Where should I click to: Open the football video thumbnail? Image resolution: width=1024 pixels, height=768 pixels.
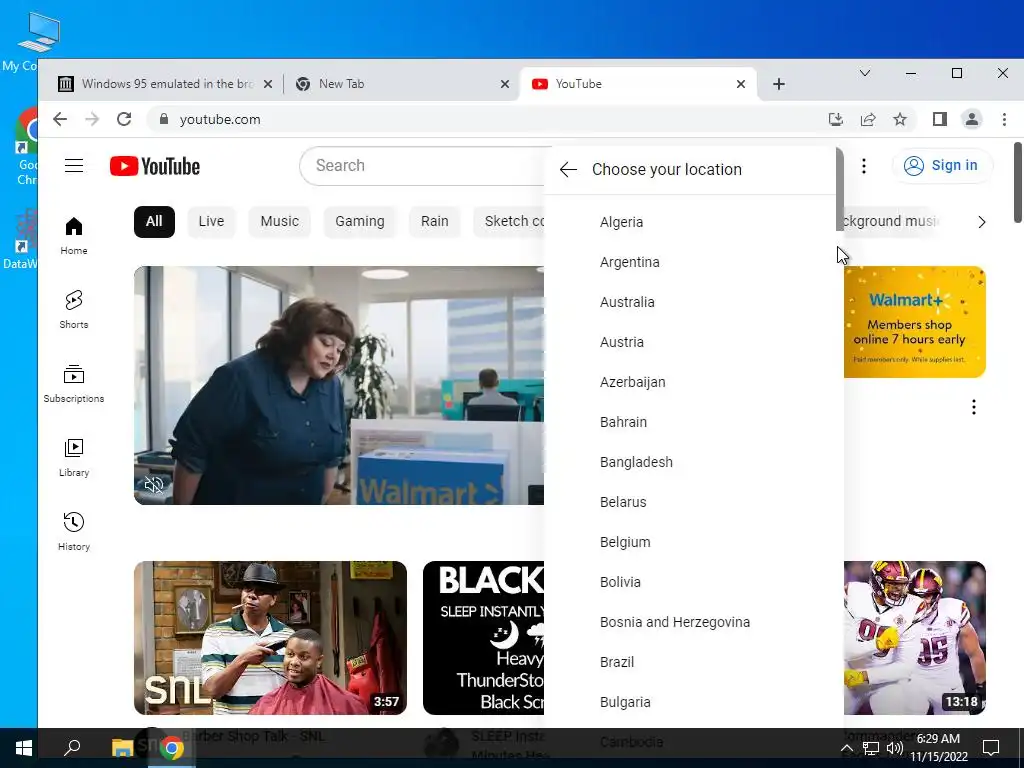(915, 638)
